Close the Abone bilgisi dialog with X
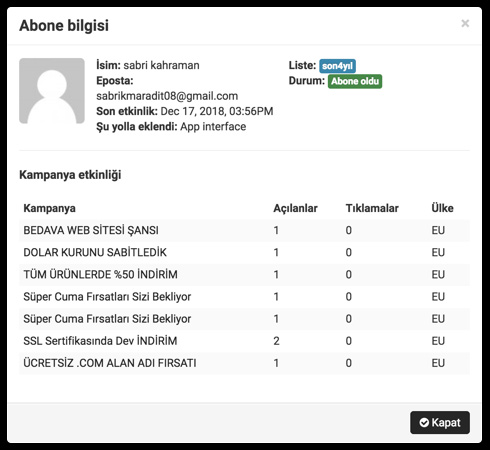This screenshot has height=450, width=490. 465,23
